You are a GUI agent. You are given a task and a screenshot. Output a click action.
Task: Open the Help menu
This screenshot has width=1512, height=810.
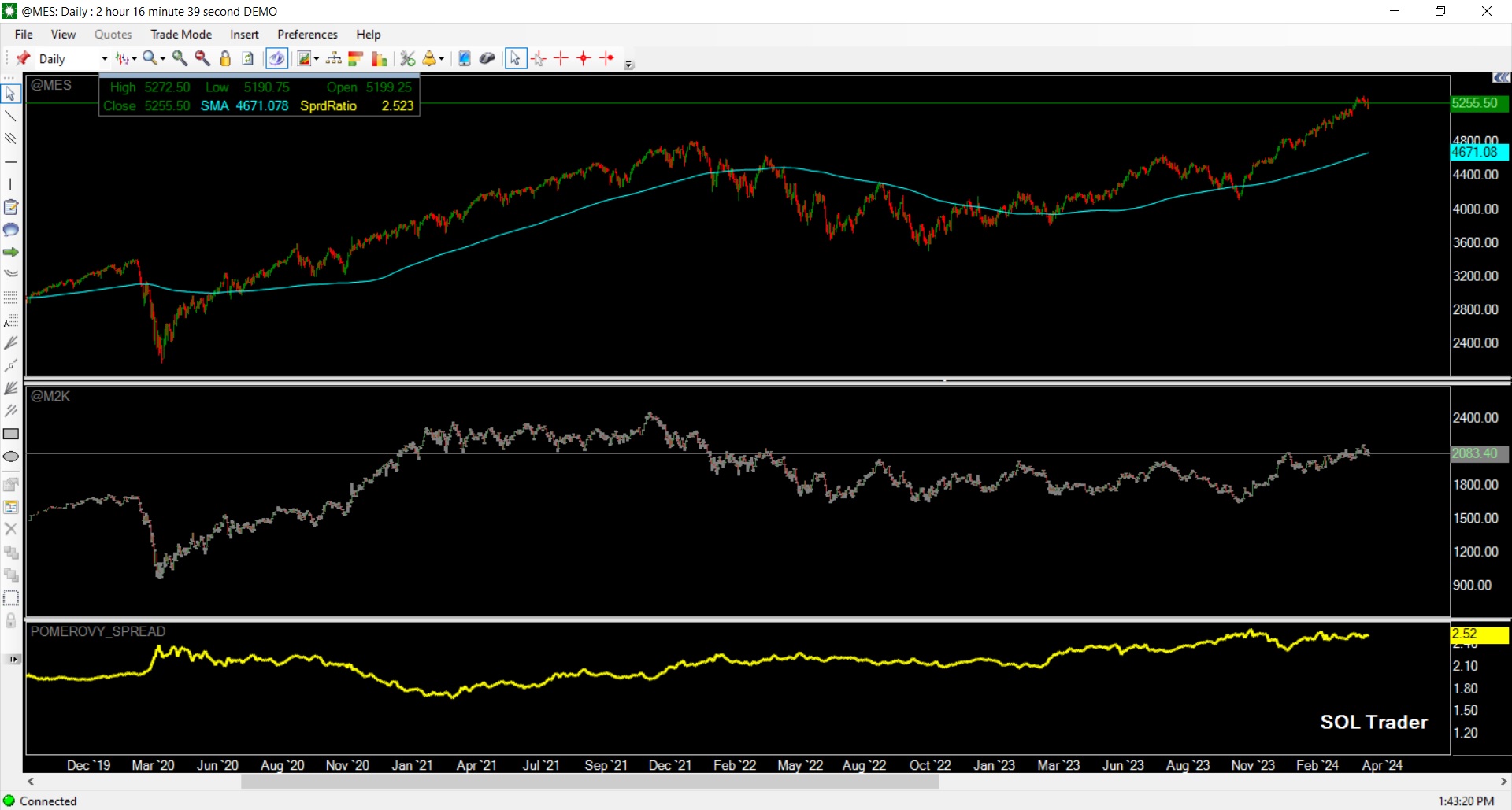click(368, 35)
